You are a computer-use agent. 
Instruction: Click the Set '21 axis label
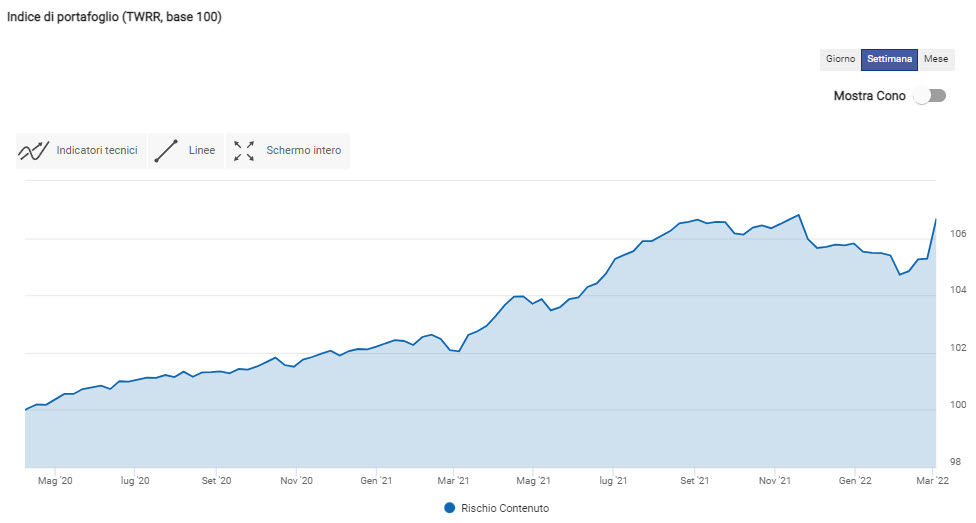pos(695,481)
